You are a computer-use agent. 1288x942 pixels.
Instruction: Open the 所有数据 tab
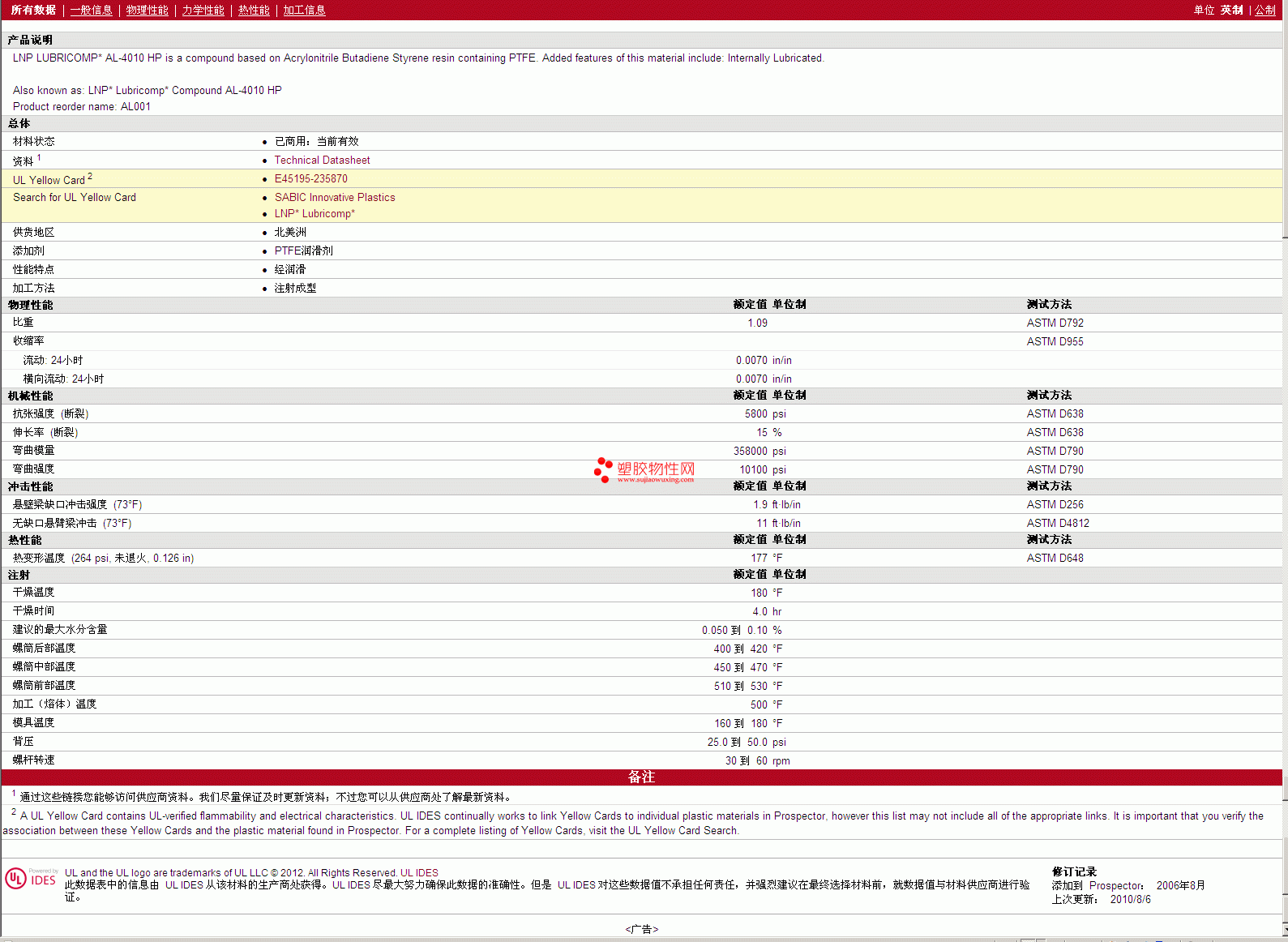click(33, 10)
